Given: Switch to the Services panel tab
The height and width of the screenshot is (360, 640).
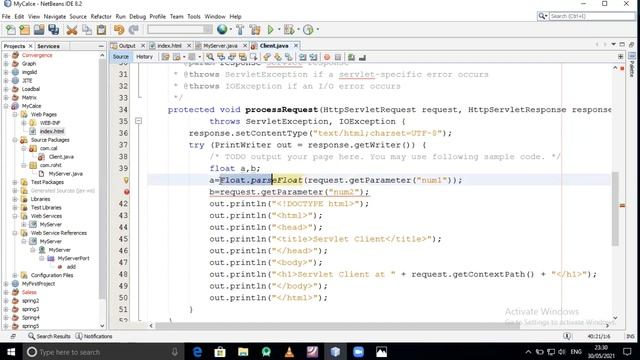Looking at the screenshot, I should (x=49, y=46).
